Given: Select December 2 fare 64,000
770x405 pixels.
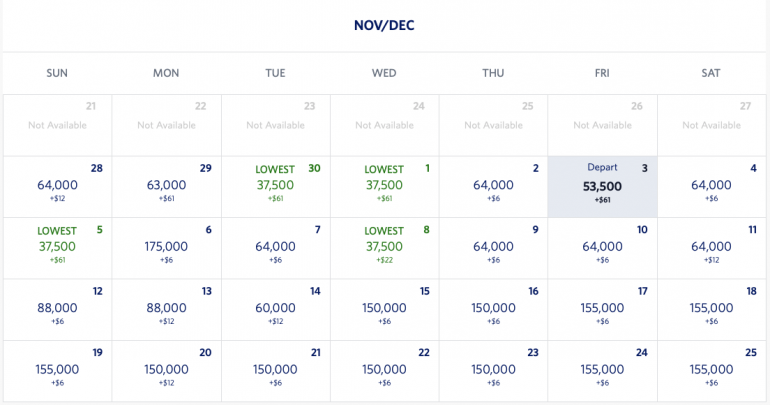Looking at the screenshot, I should click(493, 186).
